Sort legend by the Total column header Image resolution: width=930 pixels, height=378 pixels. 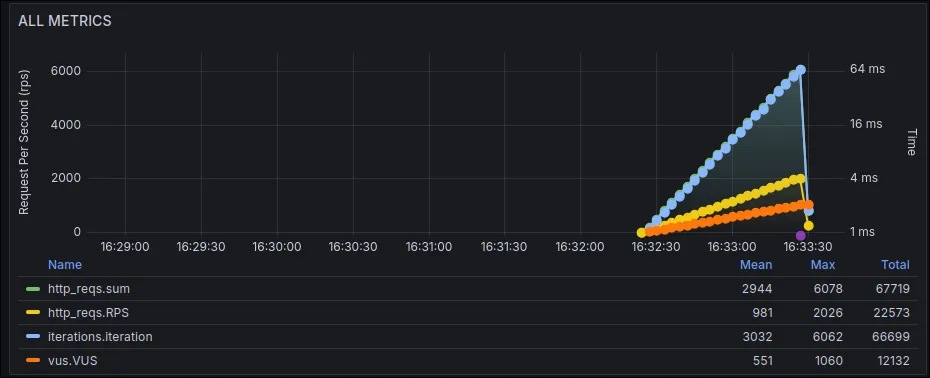(x=895, y=265)
